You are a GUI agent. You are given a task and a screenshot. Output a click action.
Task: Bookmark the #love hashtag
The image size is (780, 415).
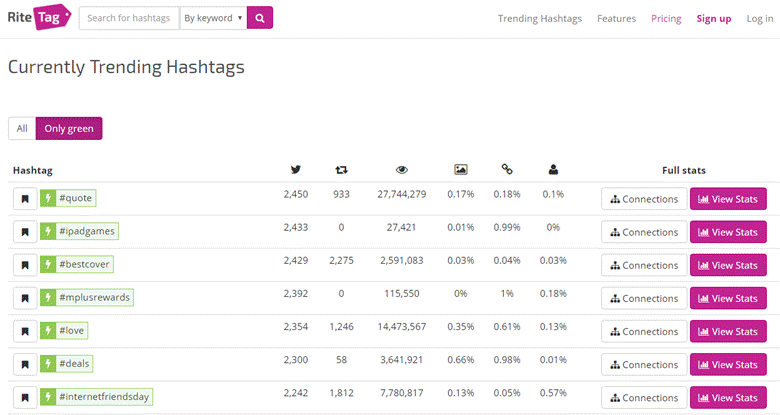click(24, 331)
